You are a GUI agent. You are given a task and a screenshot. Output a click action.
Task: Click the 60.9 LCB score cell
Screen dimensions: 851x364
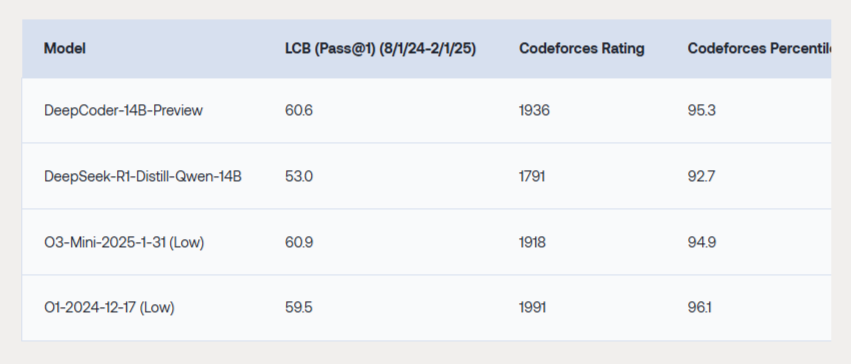[x=299, y=242]
